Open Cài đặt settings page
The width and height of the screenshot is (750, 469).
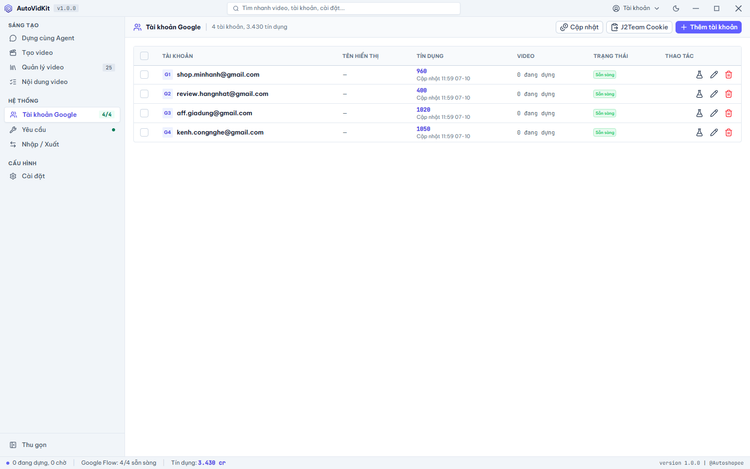tap(62, 176)
